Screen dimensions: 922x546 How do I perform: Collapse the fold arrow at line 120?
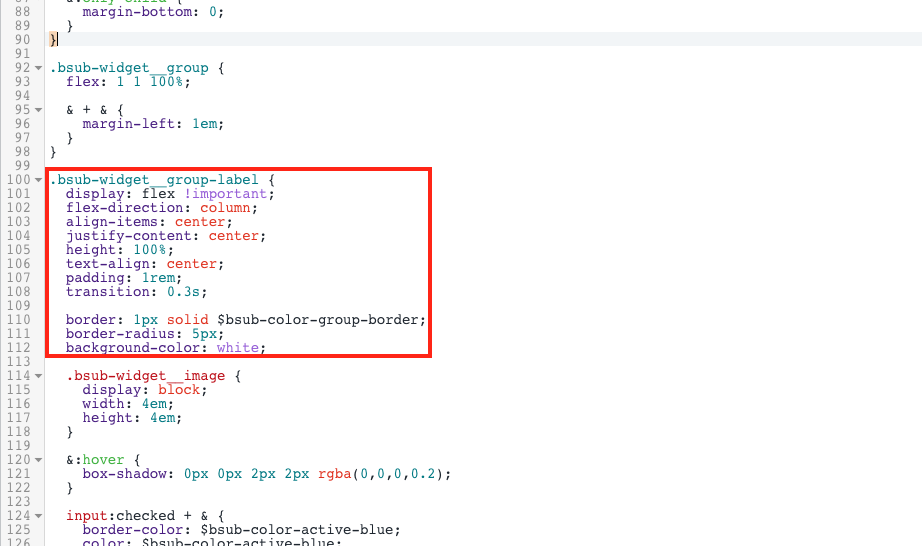tap(39, 460)
